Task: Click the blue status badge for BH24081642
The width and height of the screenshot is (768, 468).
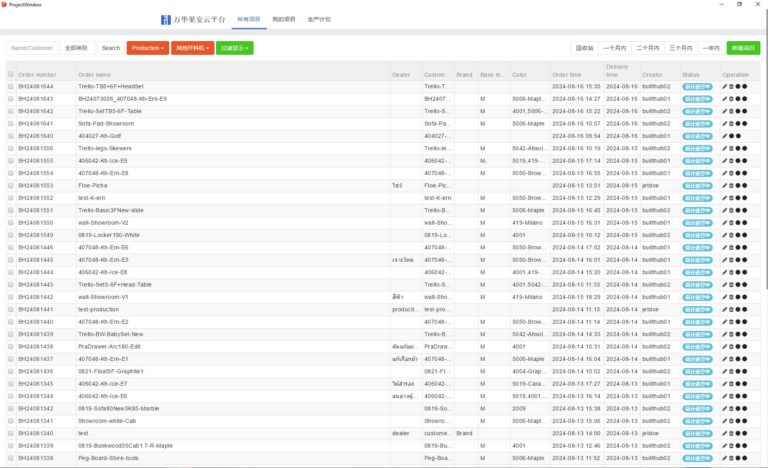Action: pos(696,111)
